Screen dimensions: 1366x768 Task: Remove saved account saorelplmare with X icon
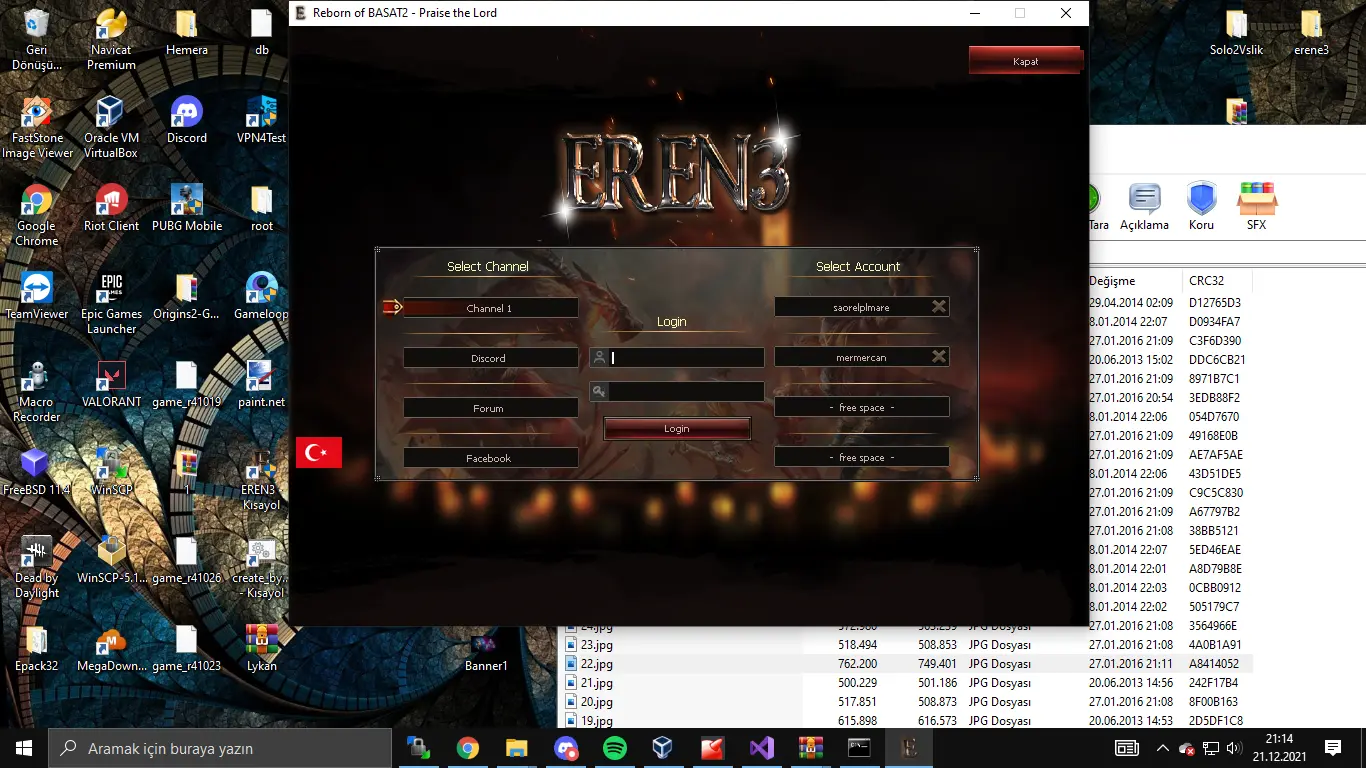[x=939, y=307]
